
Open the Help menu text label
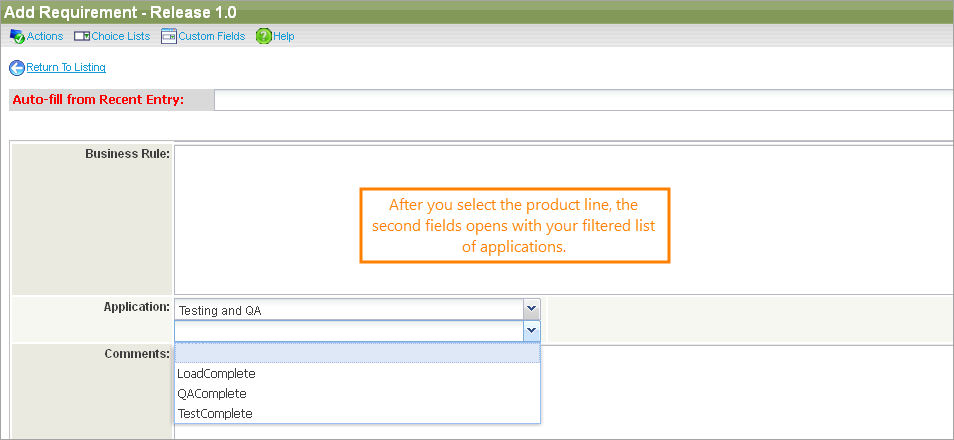coord(284,36)
